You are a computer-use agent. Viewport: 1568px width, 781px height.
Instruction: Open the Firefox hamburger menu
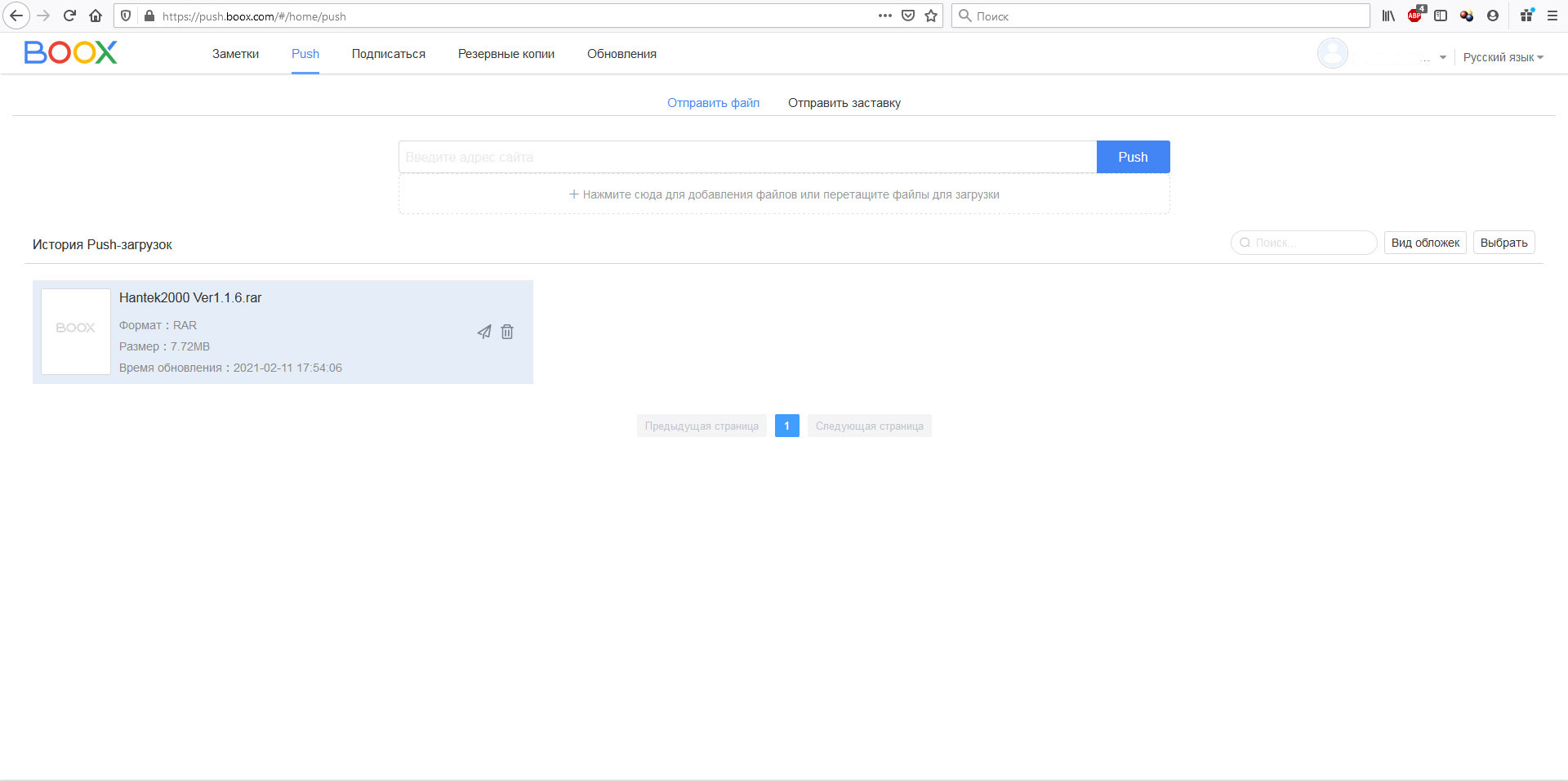pos(1552,16)
